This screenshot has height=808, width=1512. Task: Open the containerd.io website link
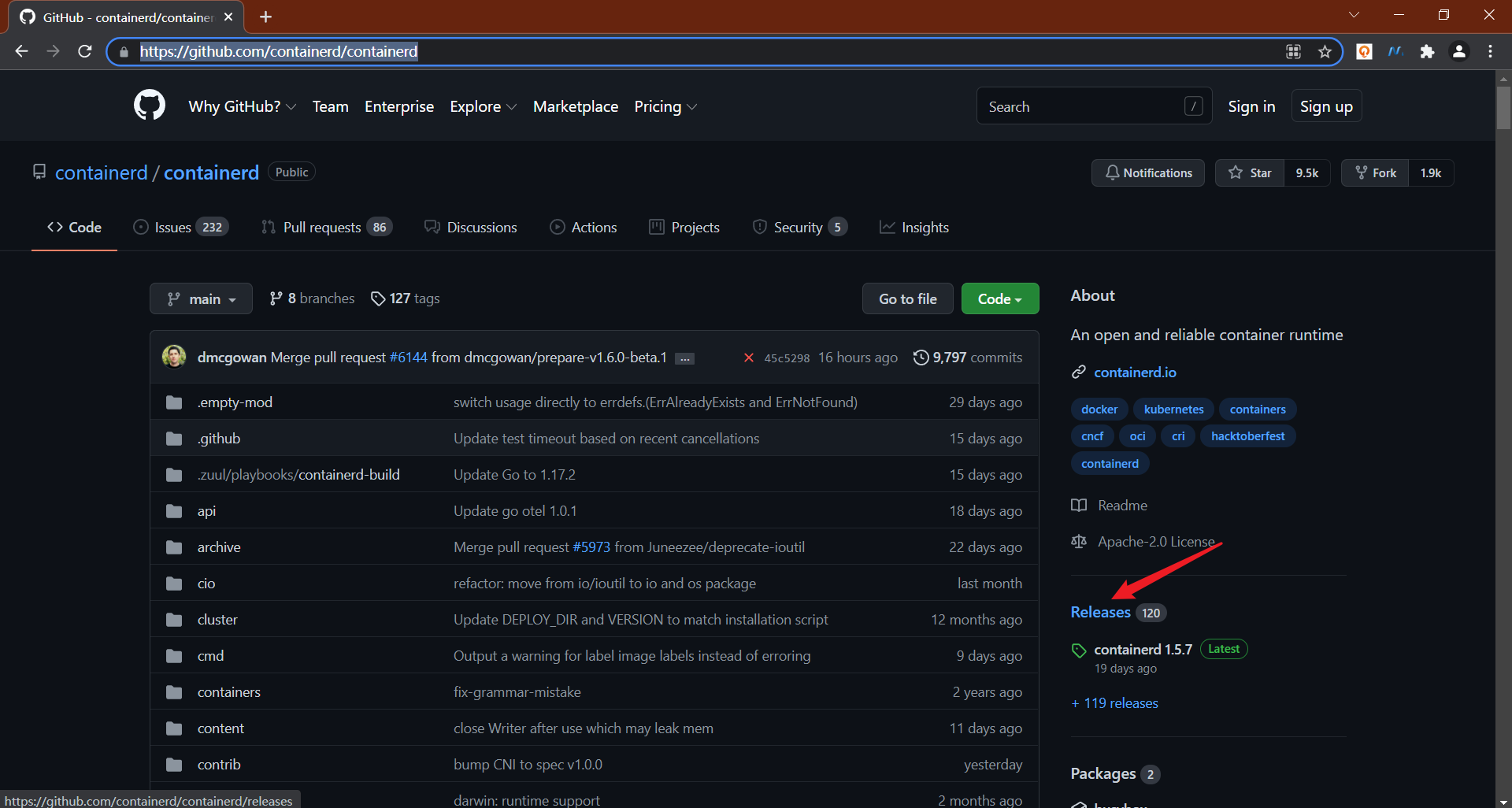[1135, 372]
